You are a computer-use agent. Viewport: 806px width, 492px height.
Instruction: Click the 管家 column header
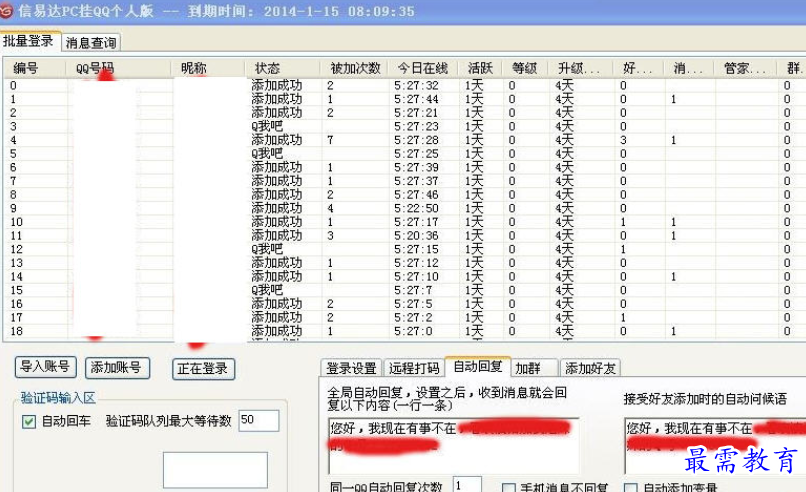tap(745, 68)
